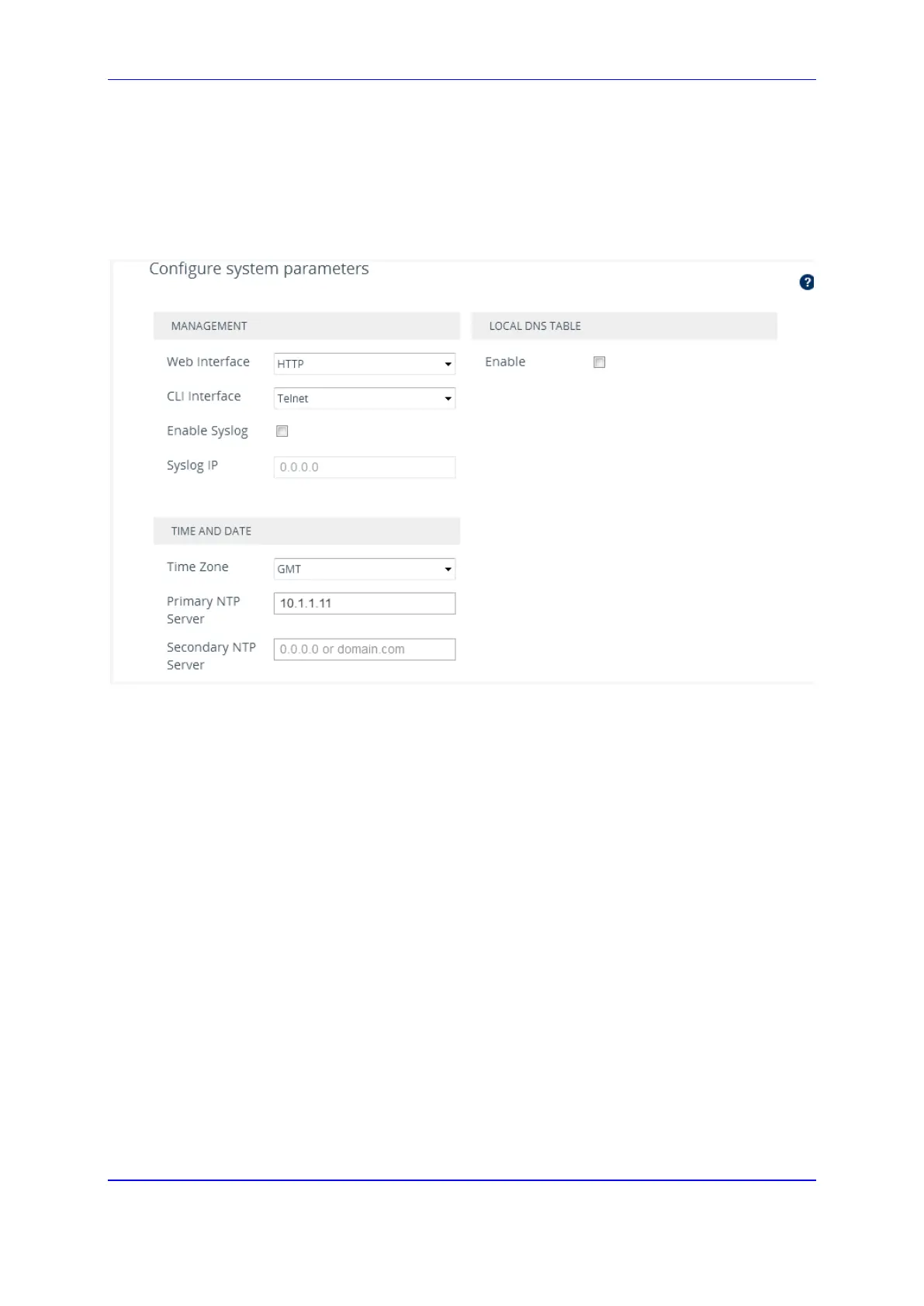Open the Web Interface HTTP dropdown
The image size is (924, 1306).
click(x=364, y=364)
